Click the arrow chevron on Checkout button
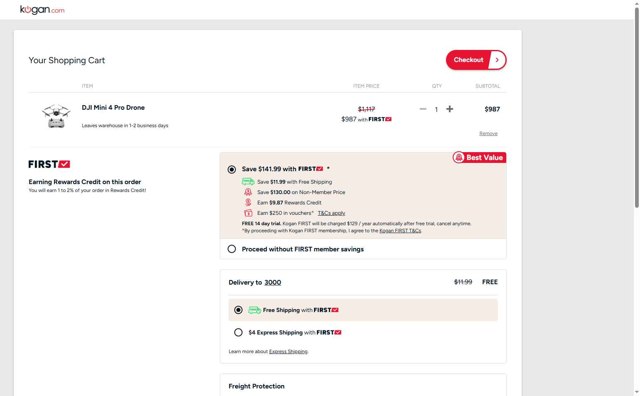Image resolution: width=640 pixels, height=396 pixels. pyautogui.click(x=497, y=60)
